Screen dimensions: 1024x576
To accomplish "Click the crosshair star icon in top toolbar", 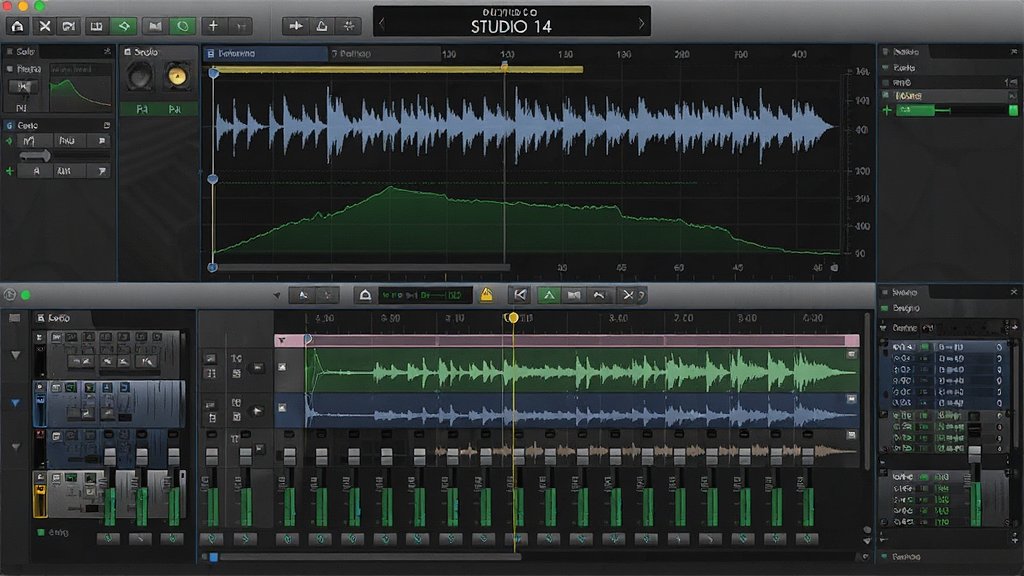I will (349, 26).
